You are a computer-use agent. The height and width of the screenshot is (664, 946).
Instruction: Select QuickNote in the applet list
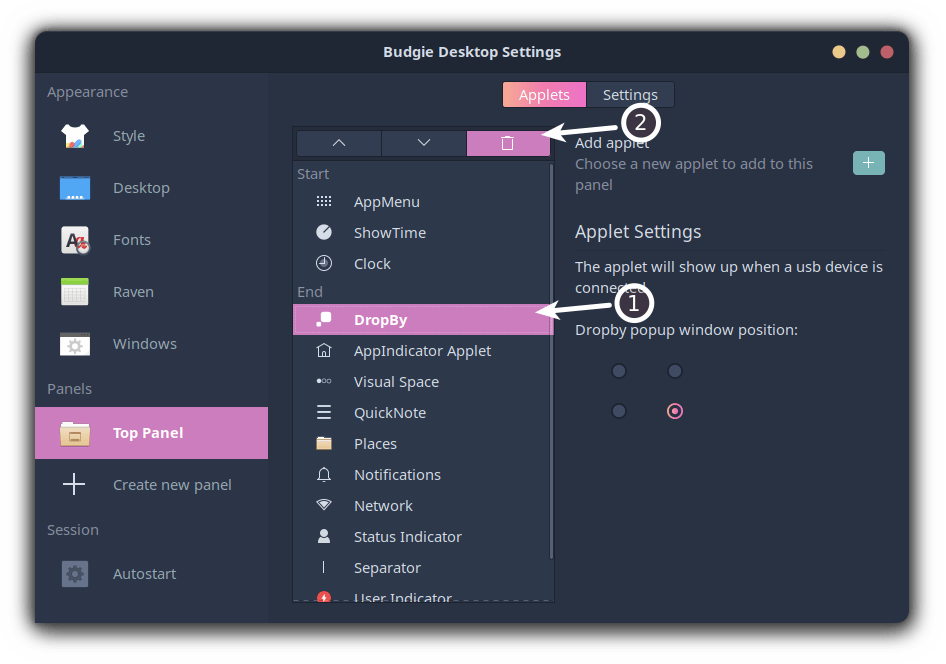tap(390, 413)
